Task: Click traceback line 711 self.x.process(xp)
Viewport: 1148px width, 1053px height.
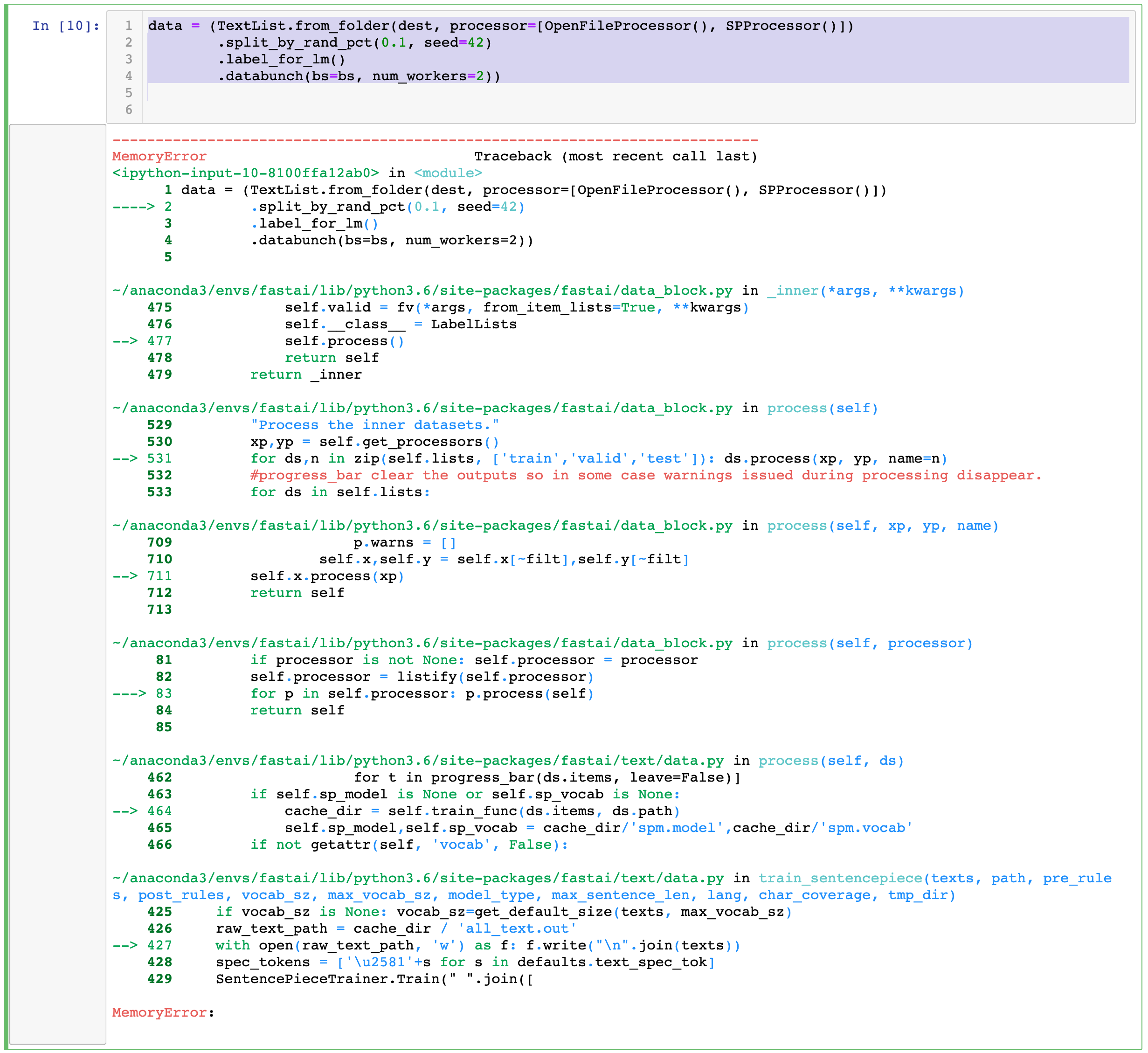Action: tap(327, 577)
